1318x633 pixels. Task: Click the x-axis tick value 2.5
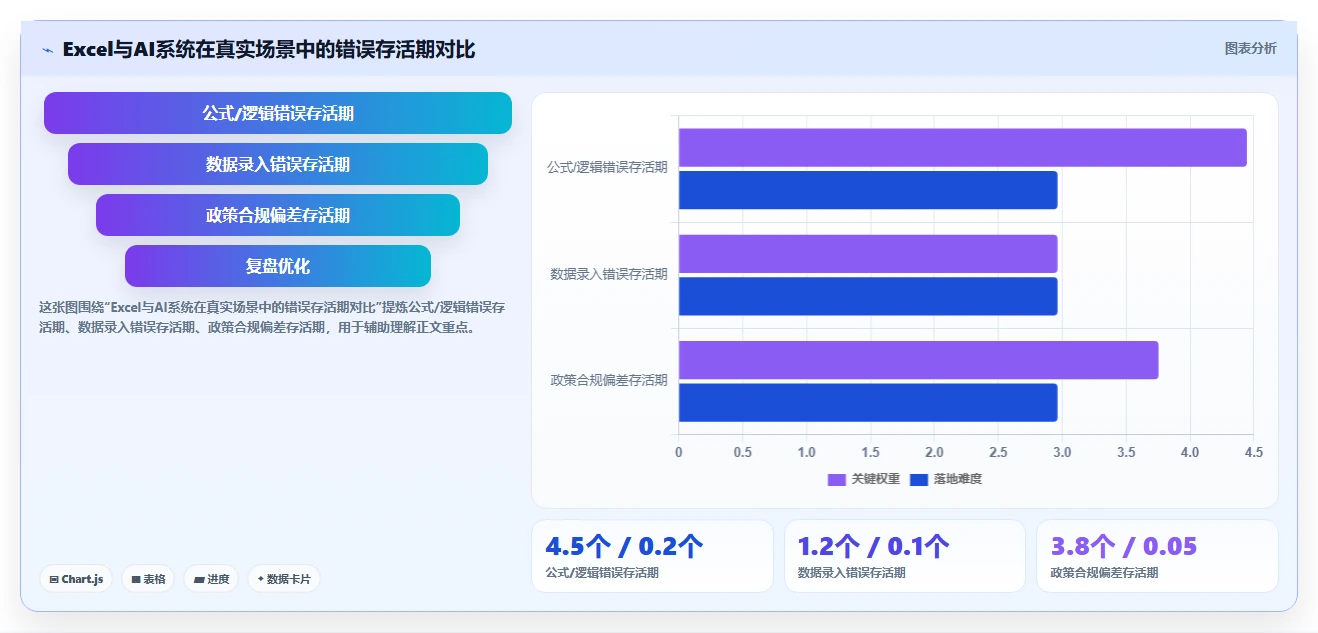[x=998, y=452]
